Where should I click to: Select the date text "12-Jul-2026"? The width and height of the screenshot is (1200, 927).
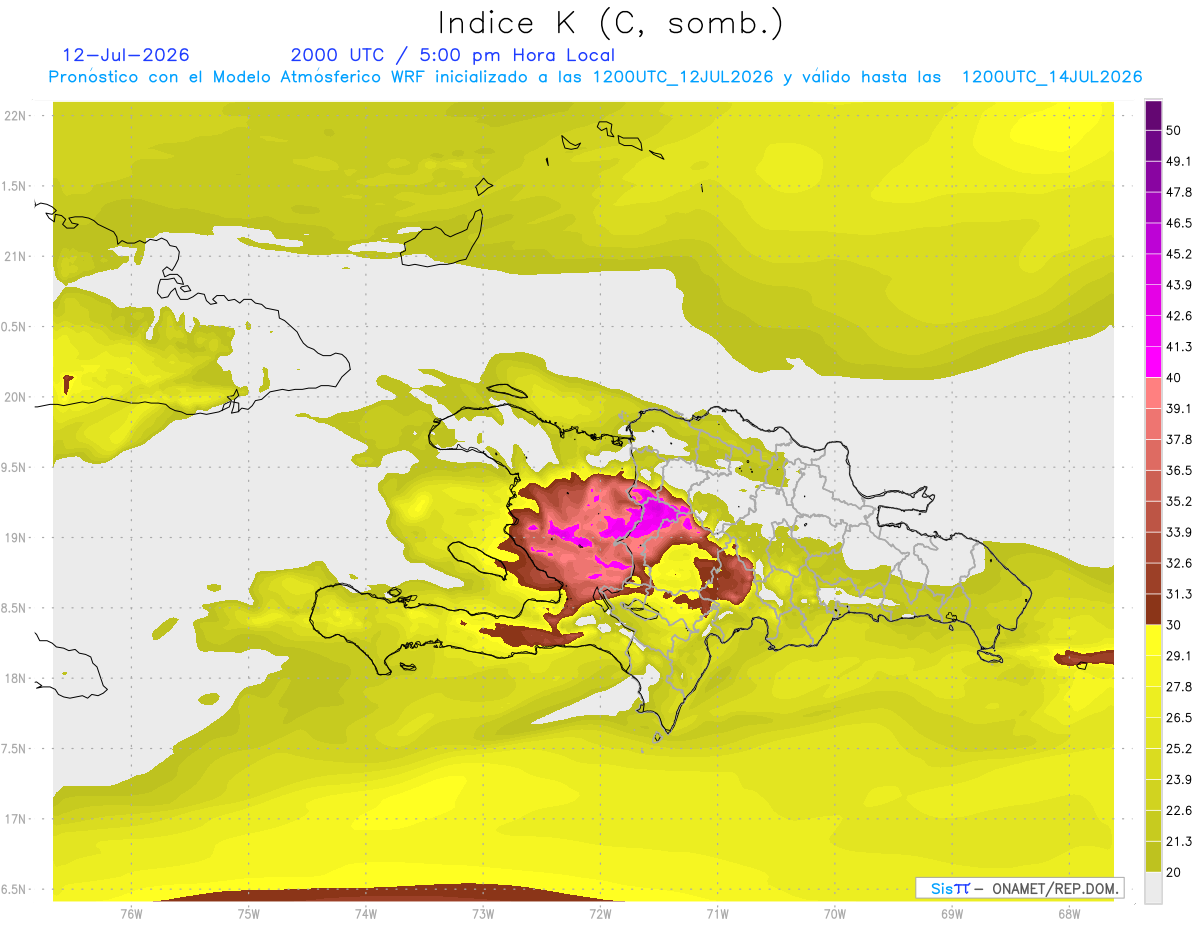point(126,55)
